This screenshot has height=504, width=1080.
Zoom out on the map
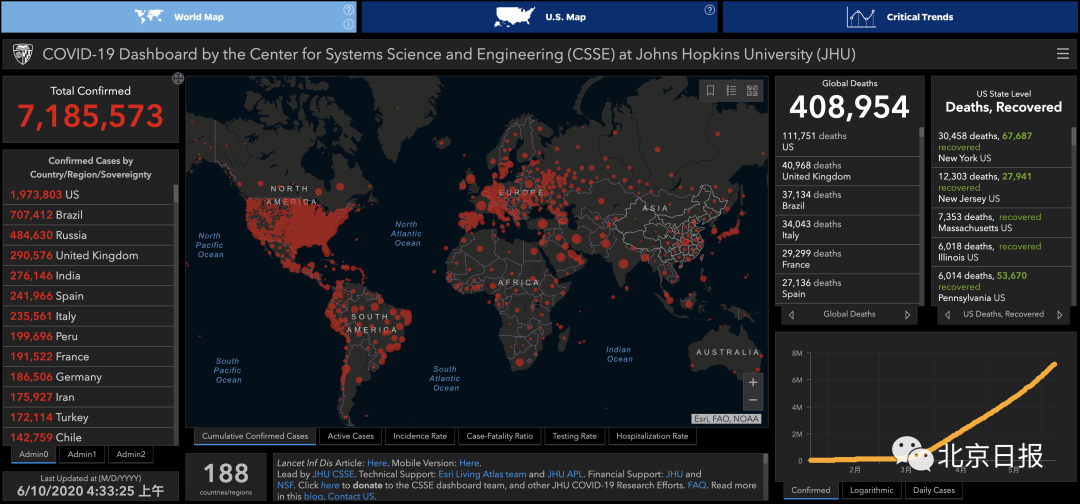[753, 400]
